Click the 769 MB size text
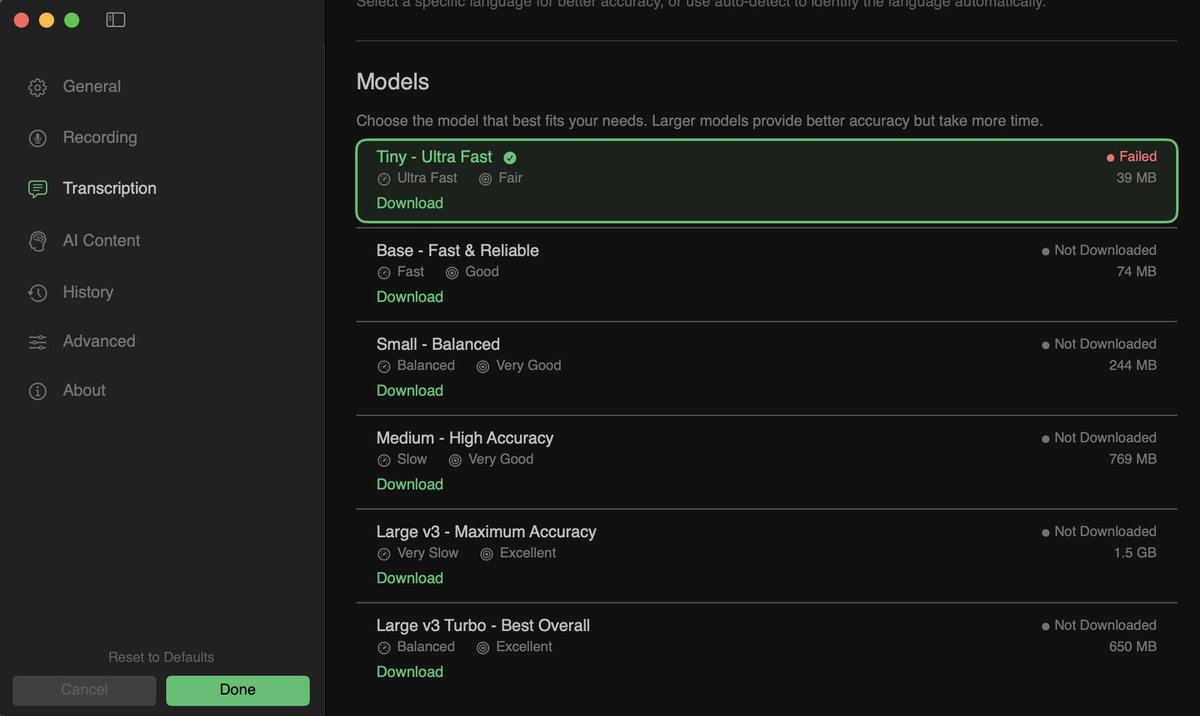This screenshot has height=716, width=1200. point(1133,459)
